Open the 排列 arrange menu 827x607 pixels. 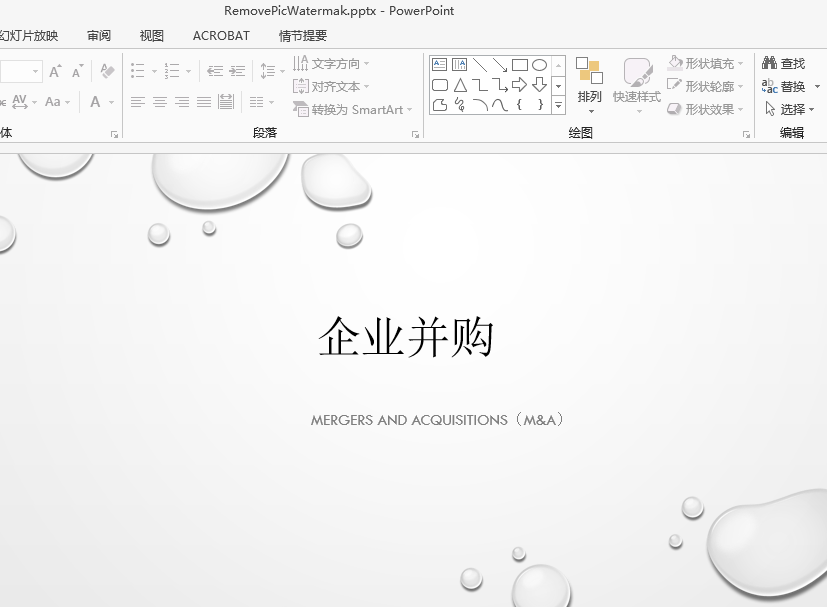589,84
